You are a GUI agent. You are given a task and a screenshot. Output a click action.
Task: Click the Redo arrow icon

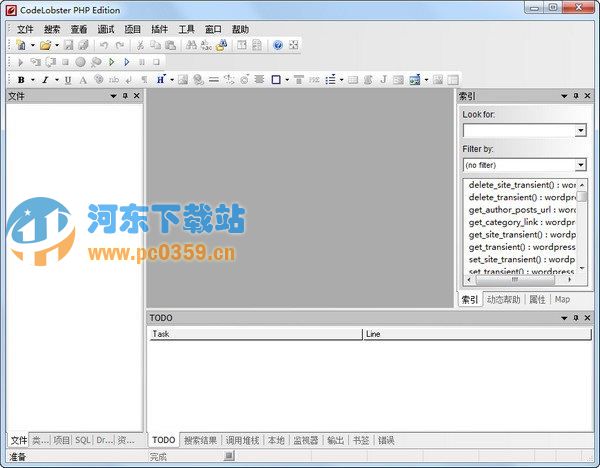119,45
